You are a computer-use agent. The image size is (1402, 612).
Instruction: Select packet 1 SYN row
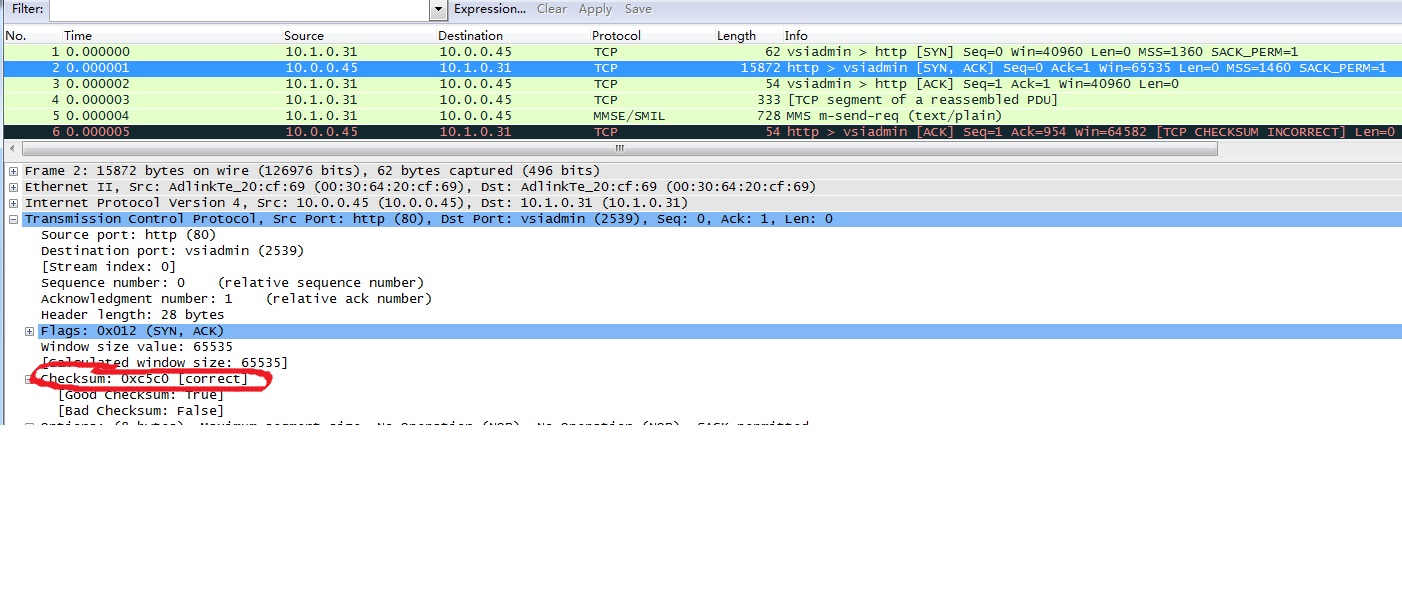tap(703, 52)
